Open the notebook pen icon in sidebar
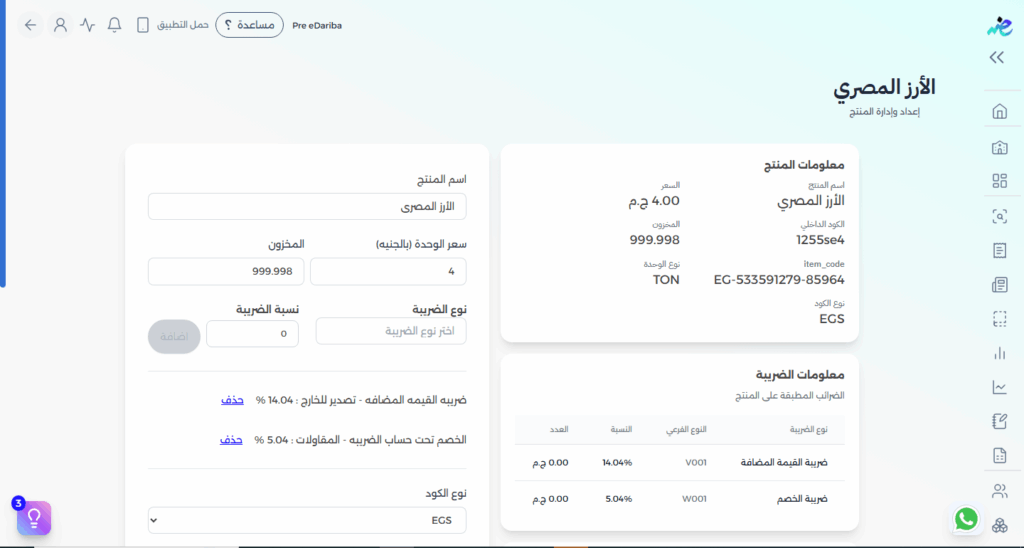 coord(1000,421)
